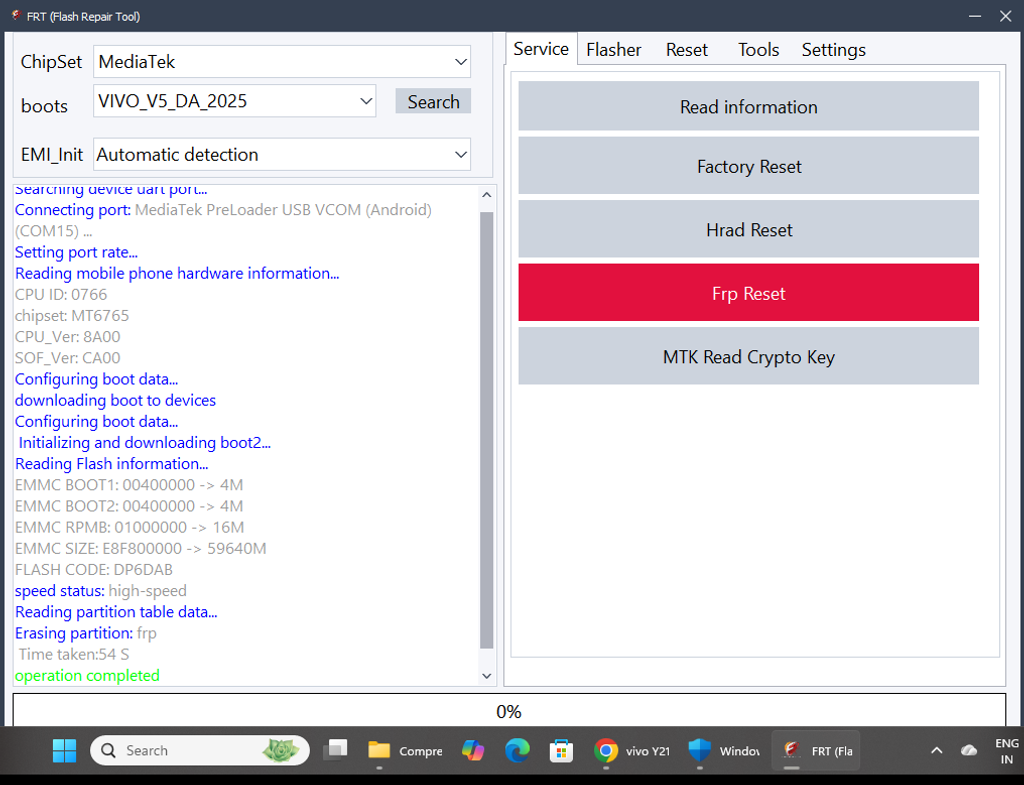Switch to the Chrome vivo Y21 window
This screenshot has height=785, width=1024.
pos(632,750)
